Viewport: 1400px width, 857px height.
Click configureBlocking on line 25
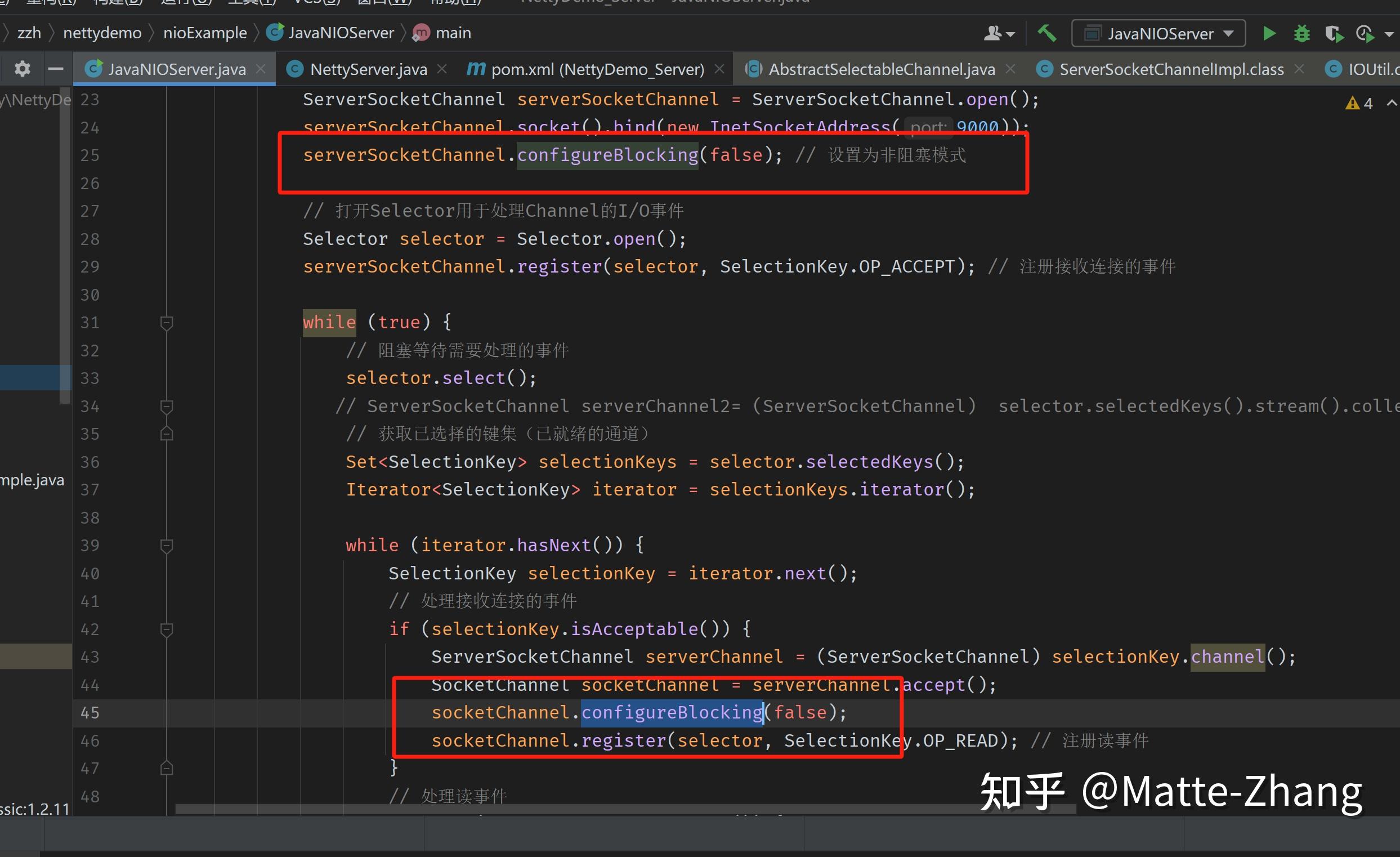(607, 155)
